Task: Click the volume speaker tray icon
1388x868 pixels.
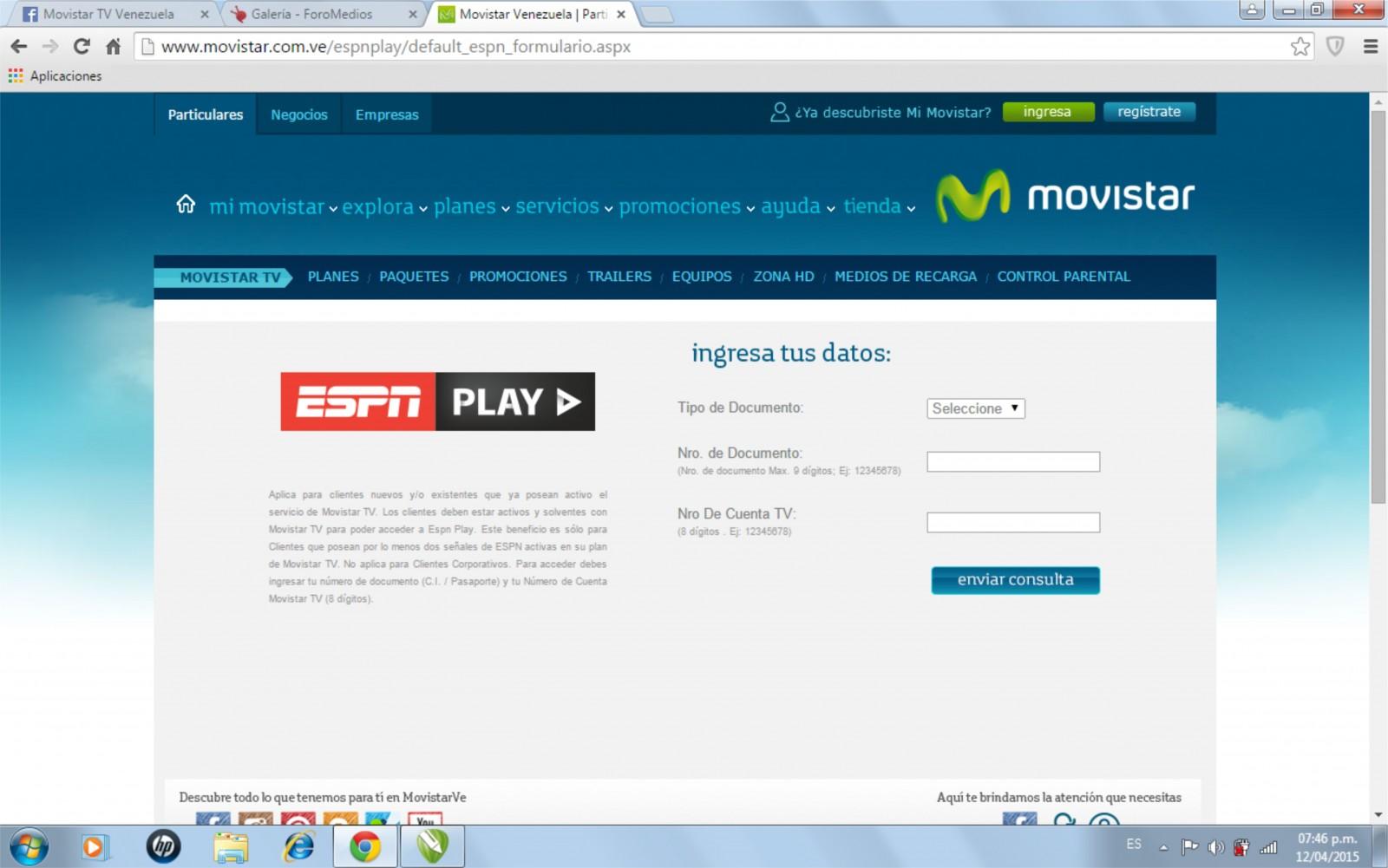Action: [1215, 847]
